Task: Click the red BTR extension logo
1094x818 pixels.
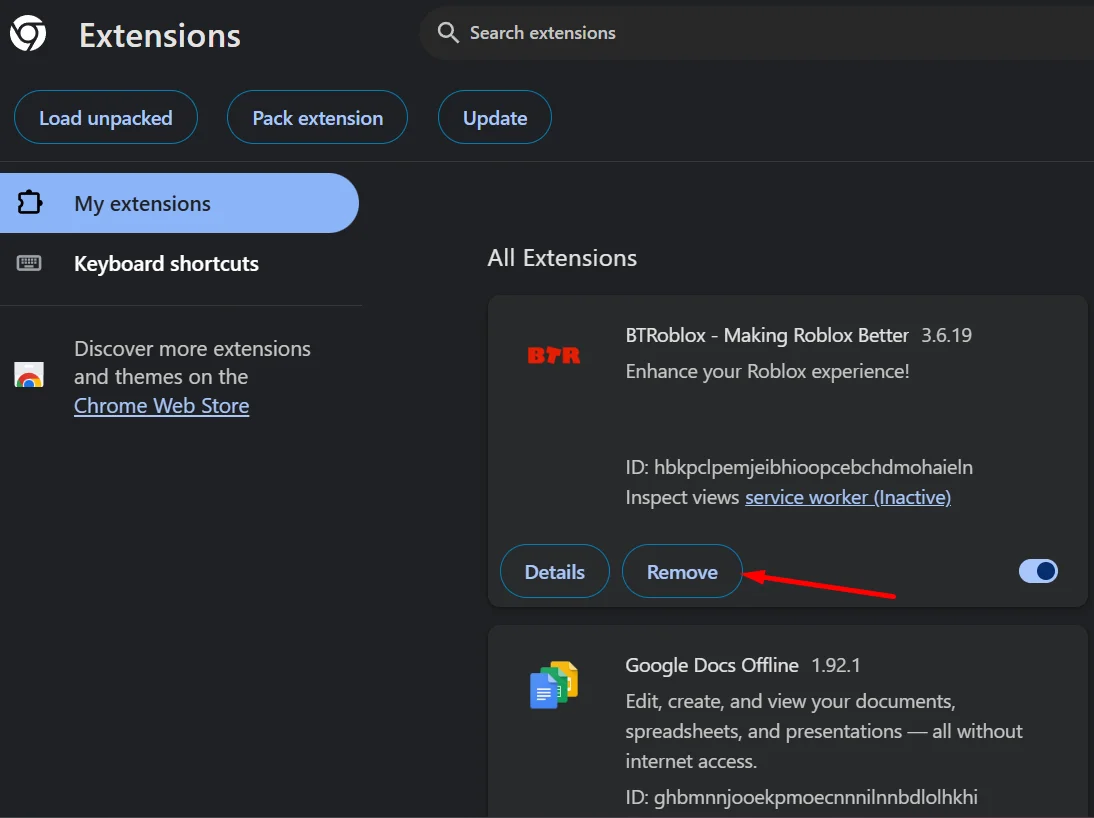Action: (x=553, y=355)
